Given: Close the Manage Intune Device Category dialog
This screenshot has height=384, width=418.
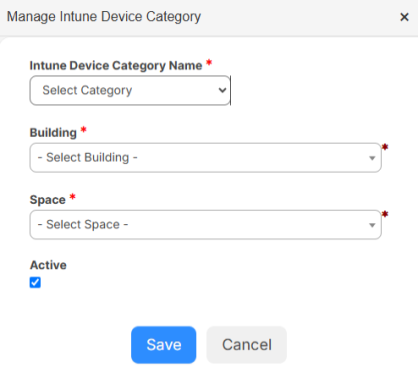Looking at the screenshot, I should pos(404,17).
